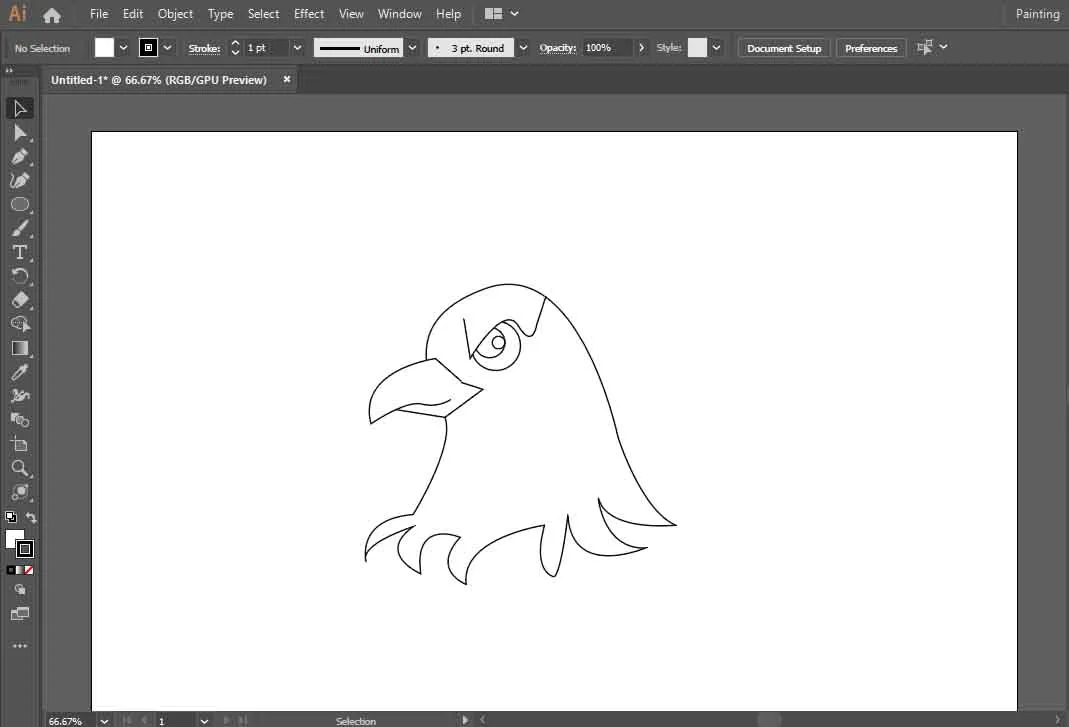Open brush definition dropdown
This screenshot has width=1069, height=727.
pyautogui.click(x=524, y=48)
